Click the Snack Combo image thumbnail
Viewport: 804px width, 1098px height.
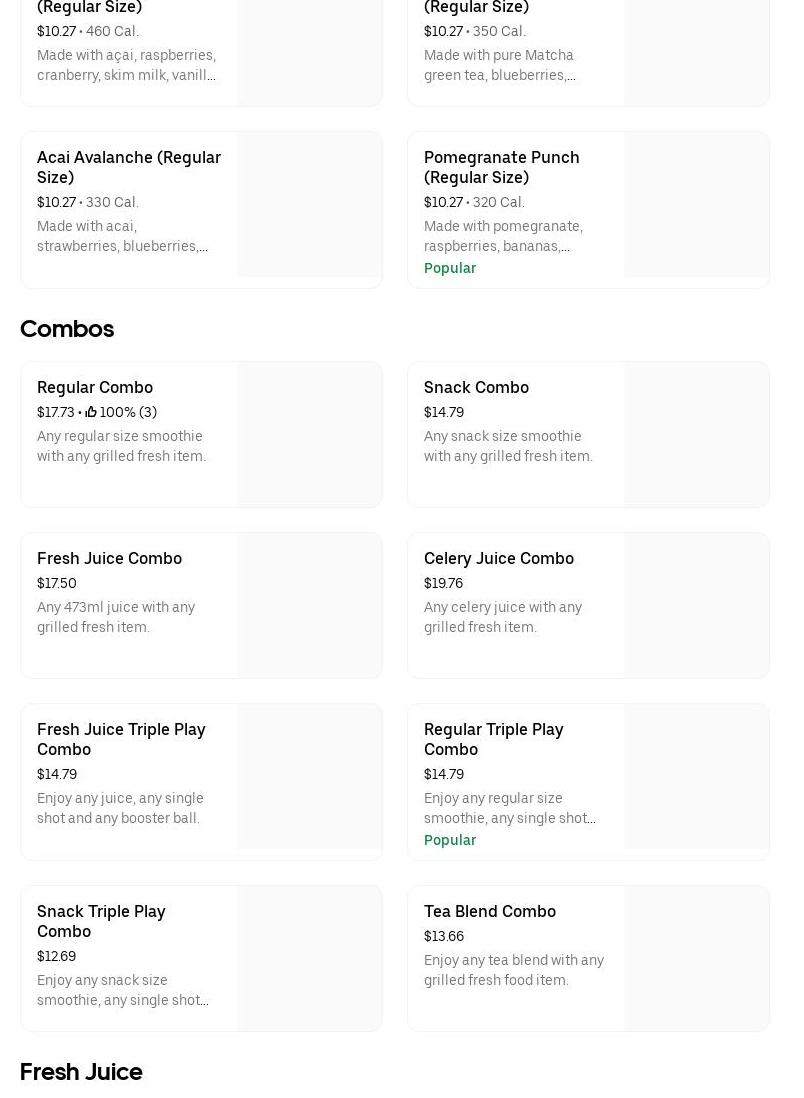(696, 434)
